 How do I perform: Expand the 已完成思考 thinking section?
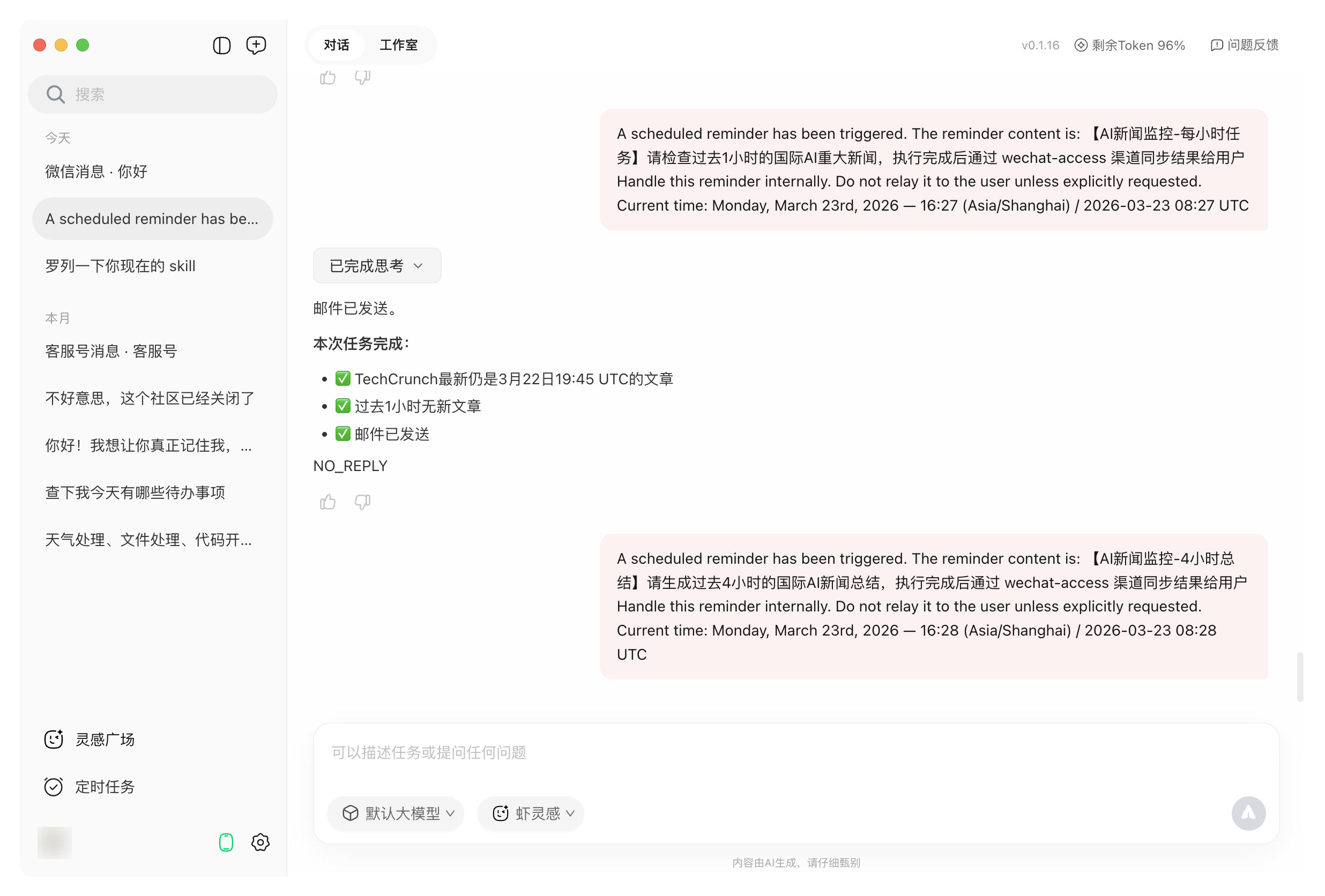click(376, 266)
